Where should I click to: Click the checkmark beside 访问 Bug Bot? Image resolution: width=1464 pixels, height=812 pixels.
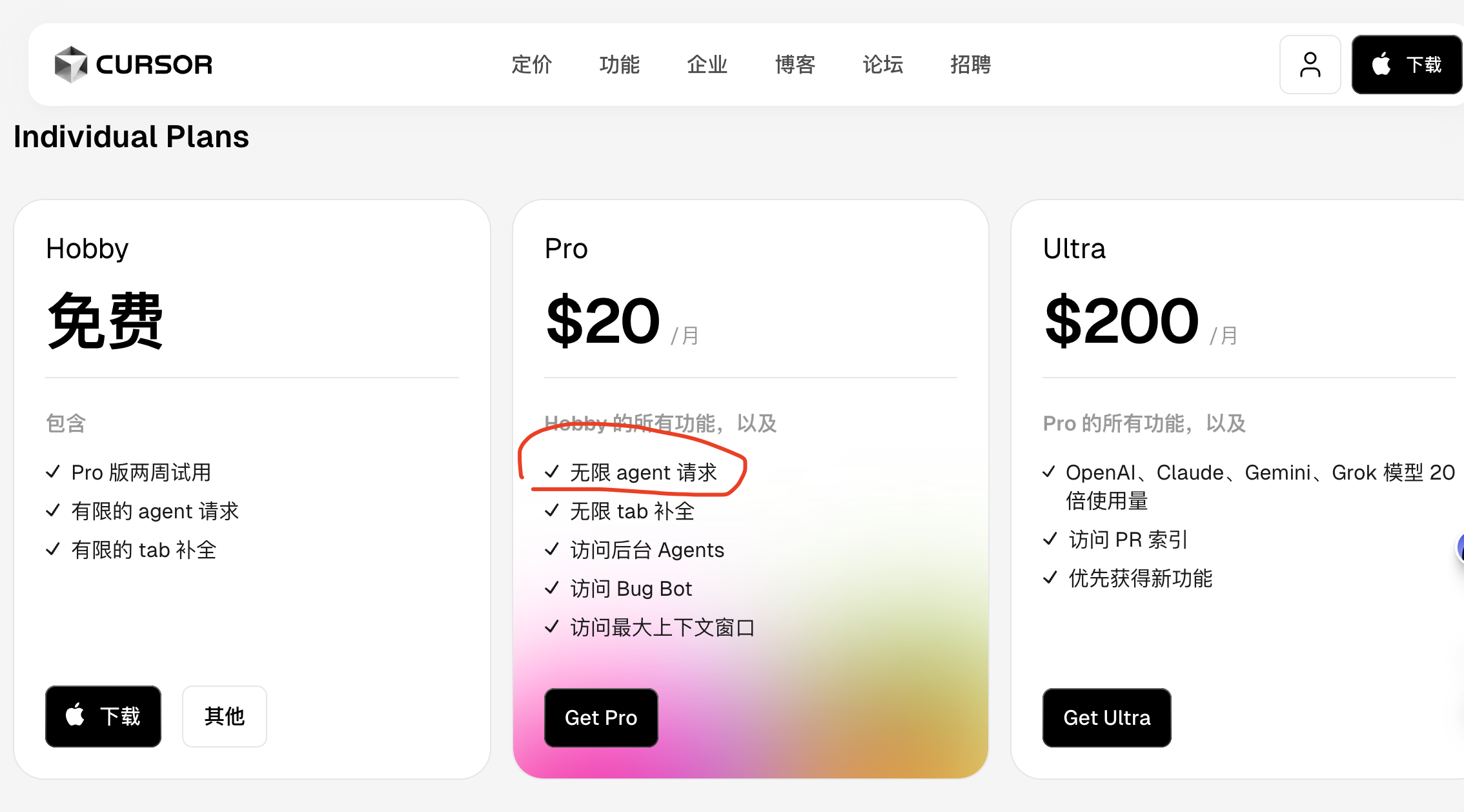(x=551, y=588)
